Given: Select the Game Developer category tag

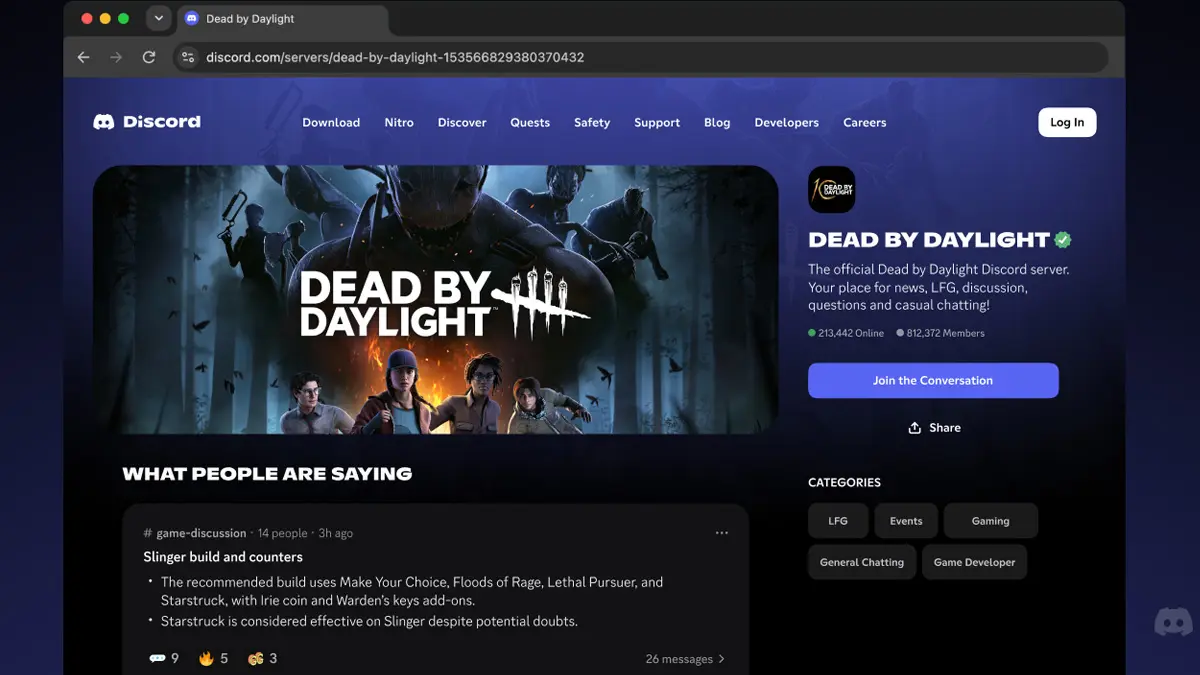Looking at the screenshot, I should pos(974,562).
